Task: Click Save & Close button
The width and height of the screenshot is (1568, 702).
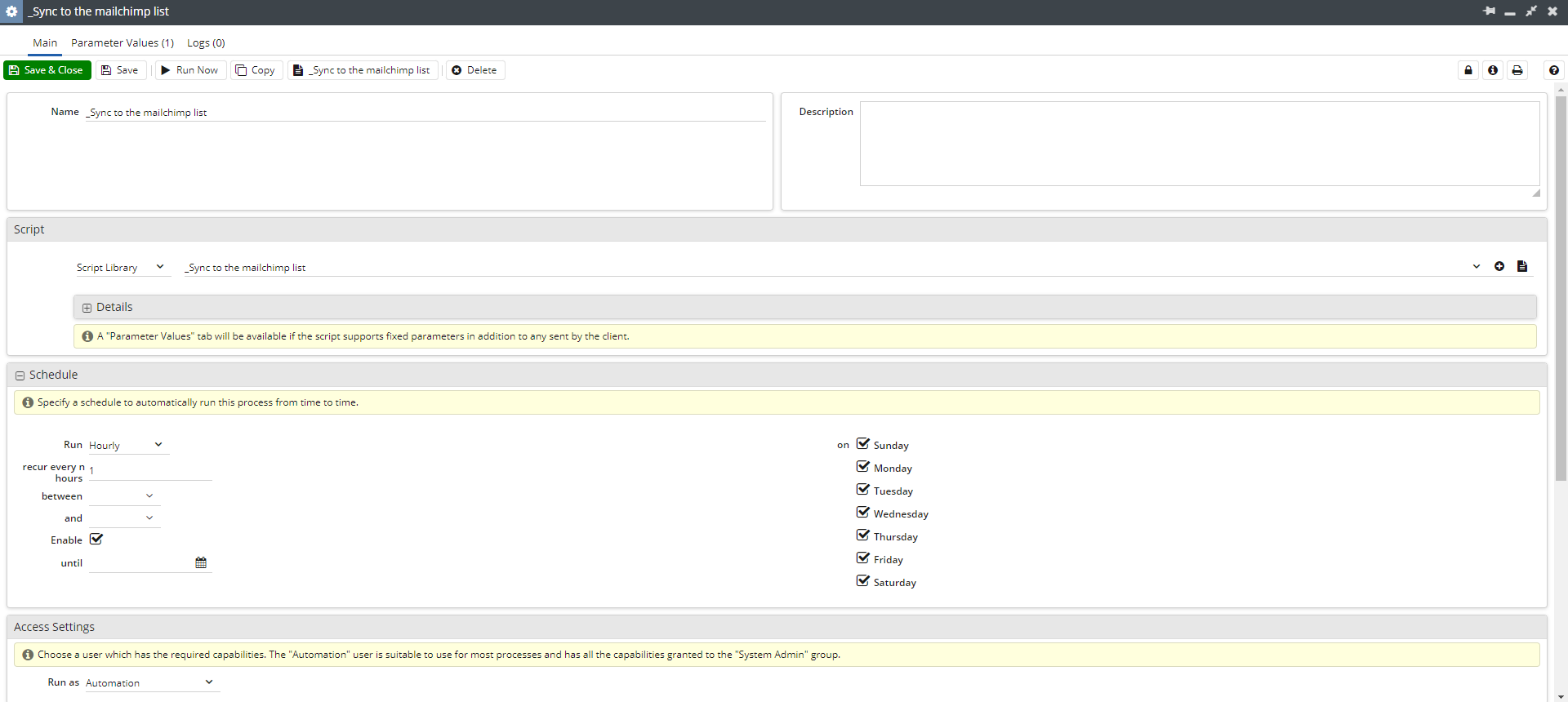Action: coord(47,70)
